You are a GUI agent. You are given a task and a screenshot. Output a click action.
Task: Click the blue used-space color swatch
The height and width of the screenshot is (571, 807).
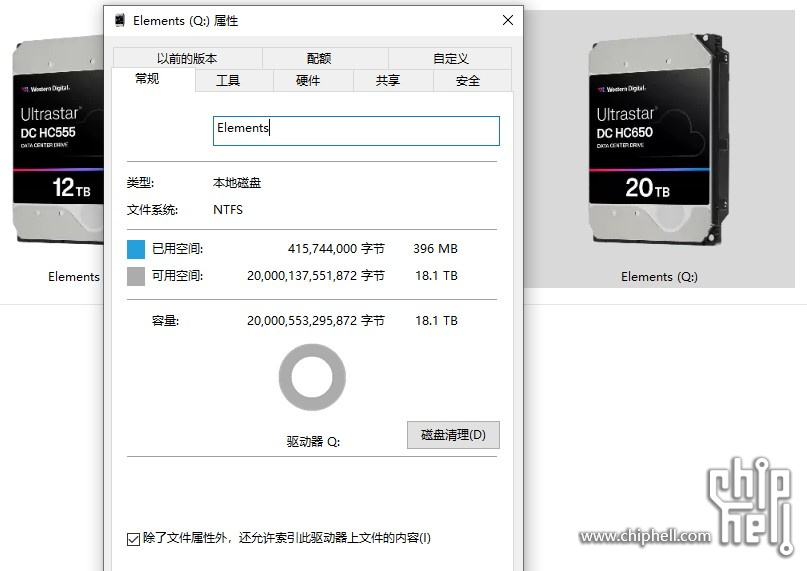[x=136, y=249]
